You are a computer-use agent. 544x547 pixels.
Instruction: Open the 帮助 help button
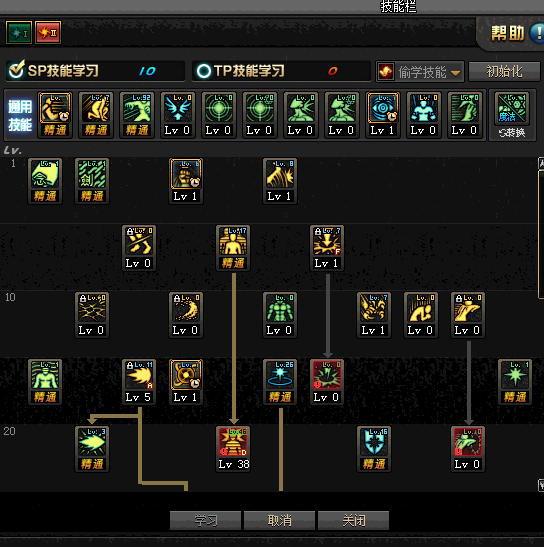tap(516, 33)
